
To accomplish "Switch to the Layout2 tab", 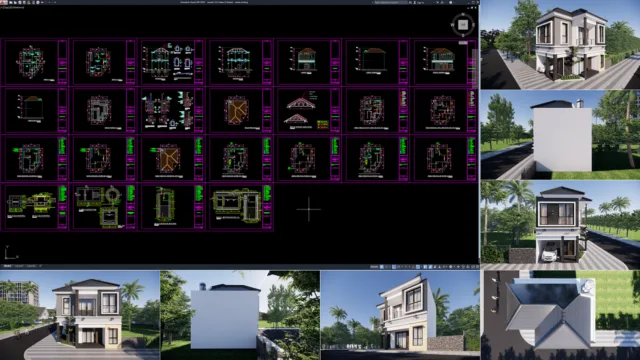I will (31, 266).
